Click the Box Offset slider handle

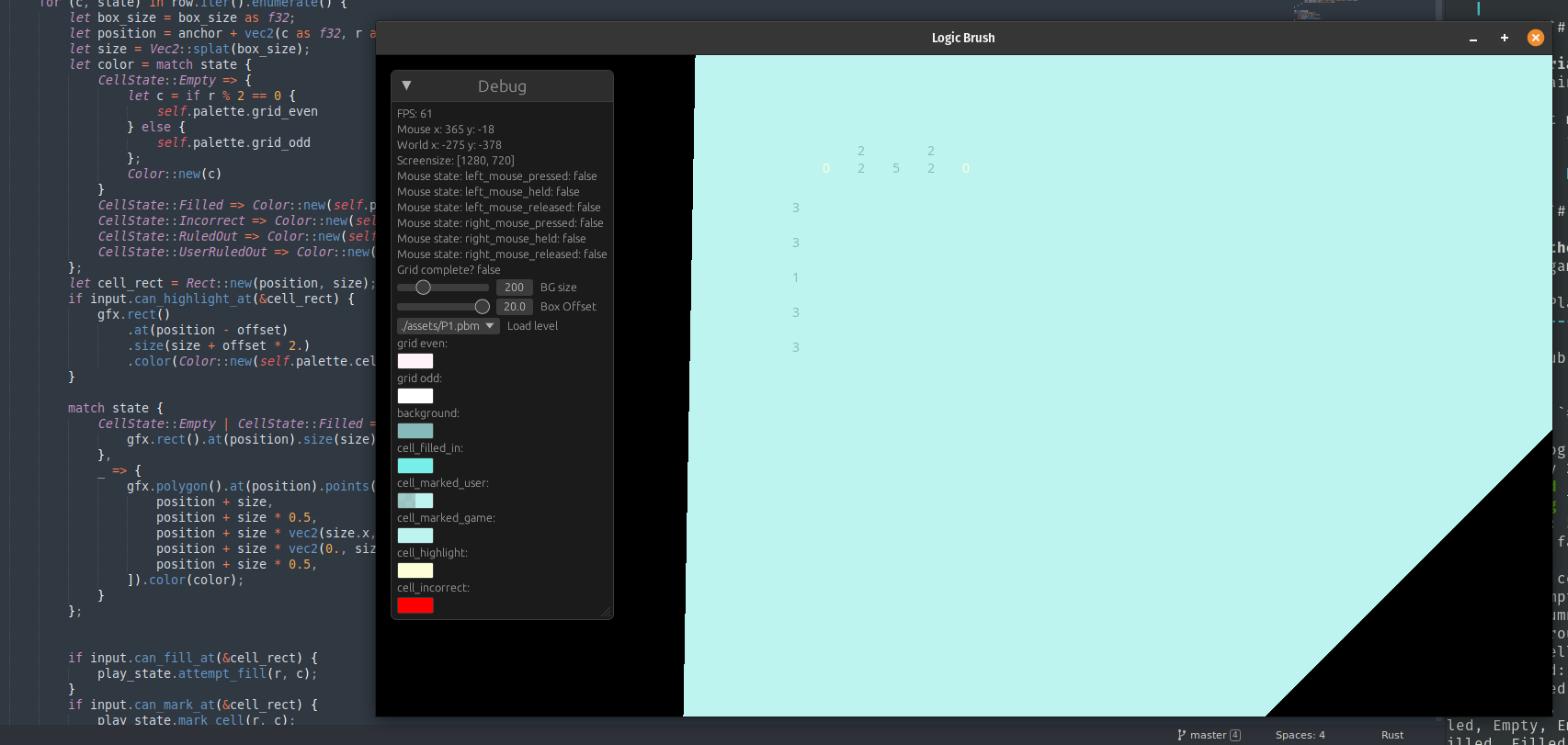482,307
